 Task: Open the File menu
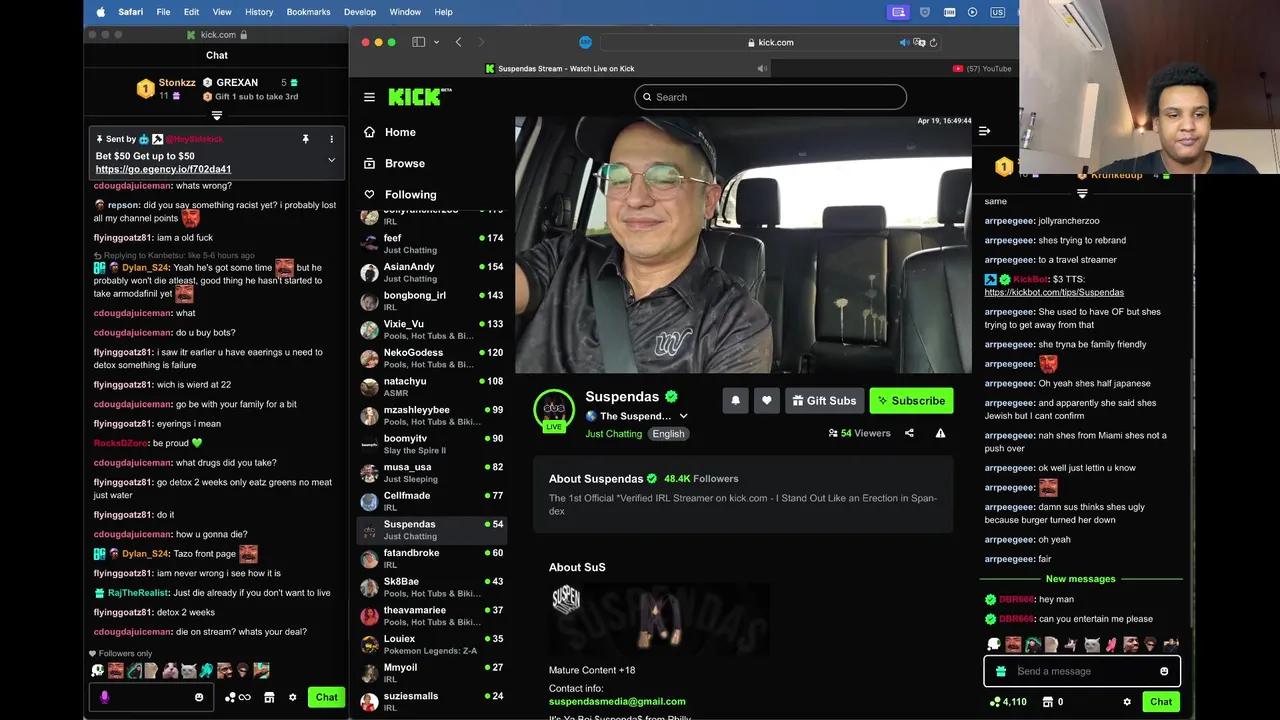click(163, 12)
